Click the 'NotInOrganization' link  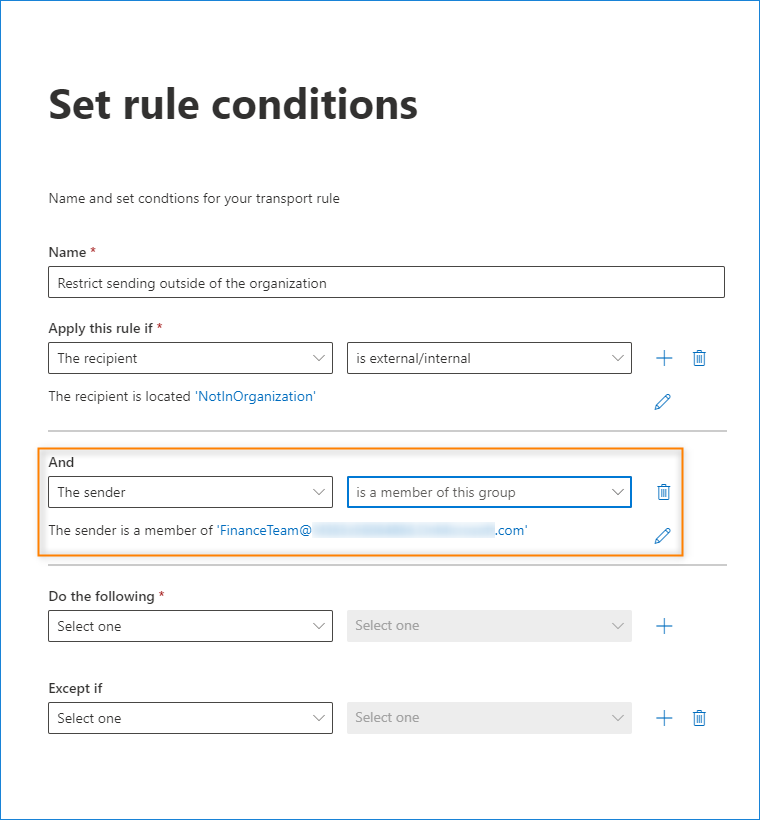255,396
